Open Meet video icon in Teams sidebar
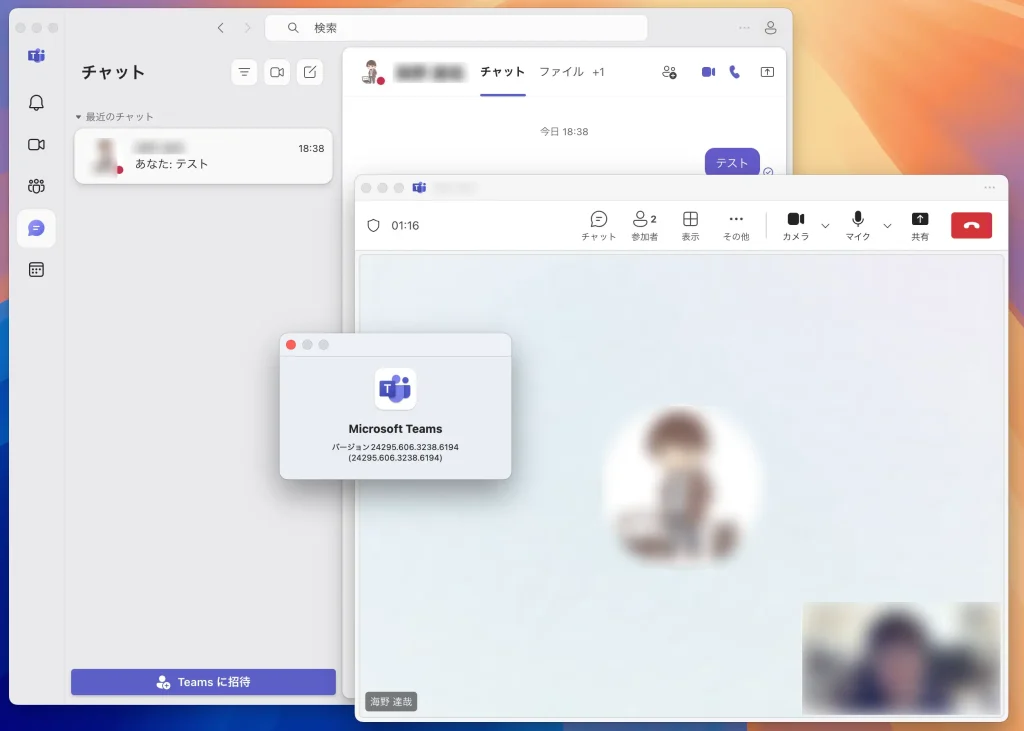 [37, 144]
